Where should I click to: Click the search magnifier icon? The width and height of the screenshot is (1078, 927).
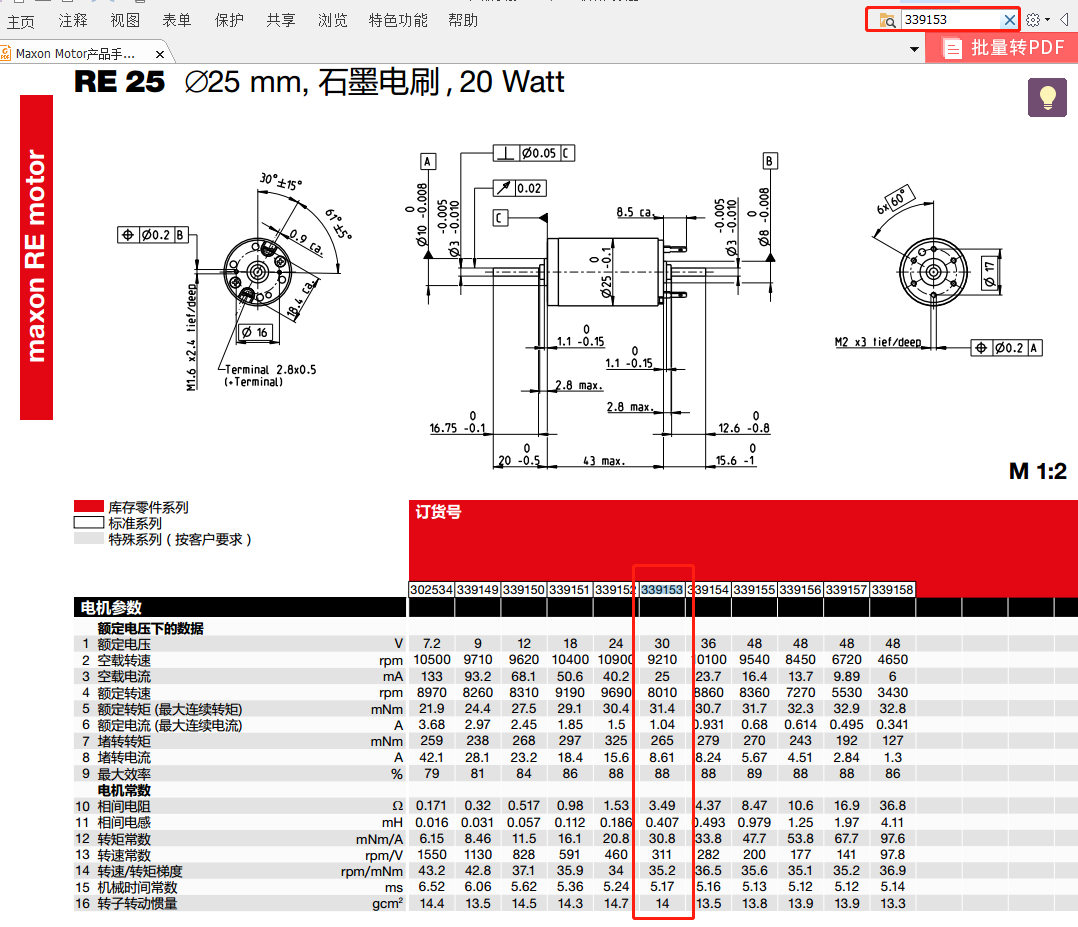pyautogui.click(x=888, y=19)
